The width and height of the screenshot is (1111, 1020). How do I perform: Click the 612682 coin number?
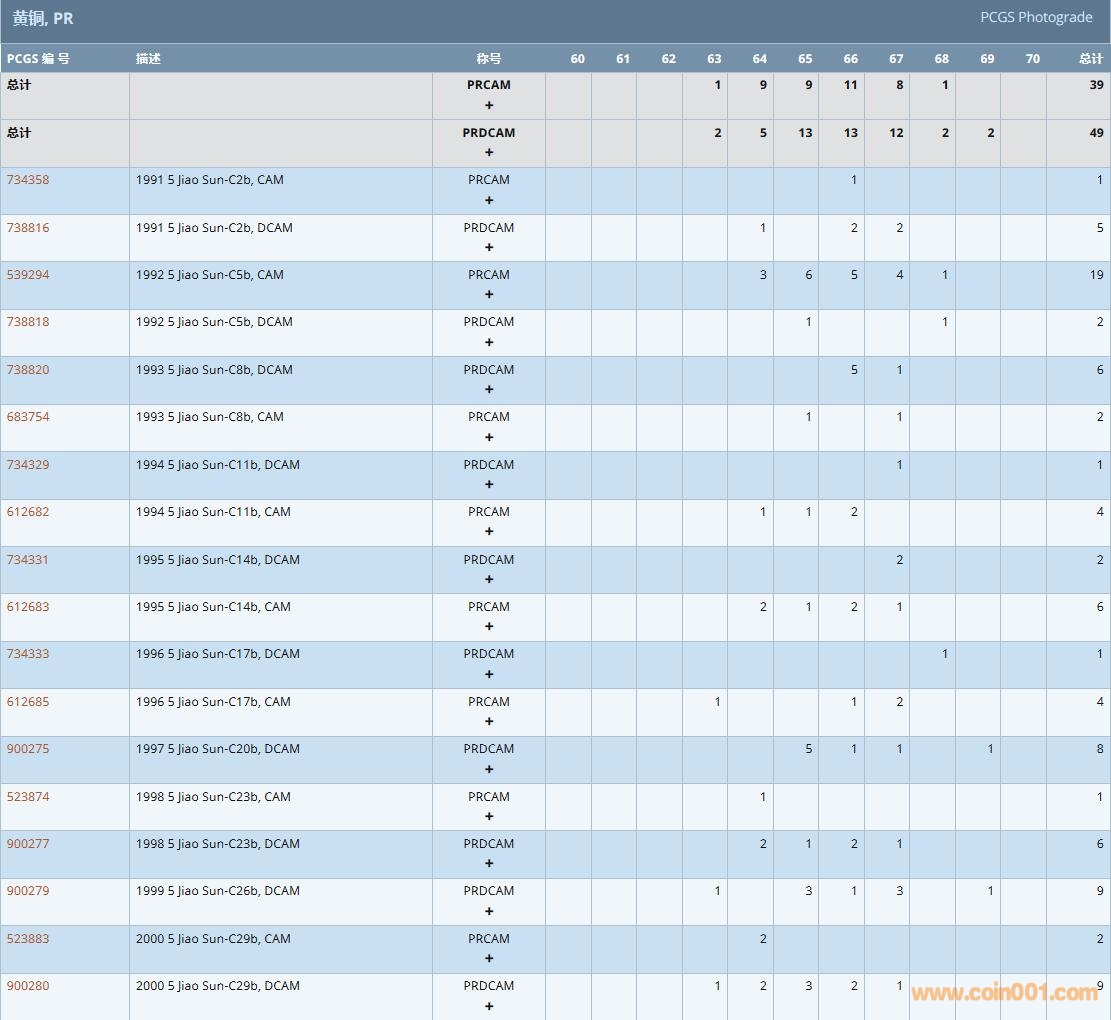click(x=28, y=512)
